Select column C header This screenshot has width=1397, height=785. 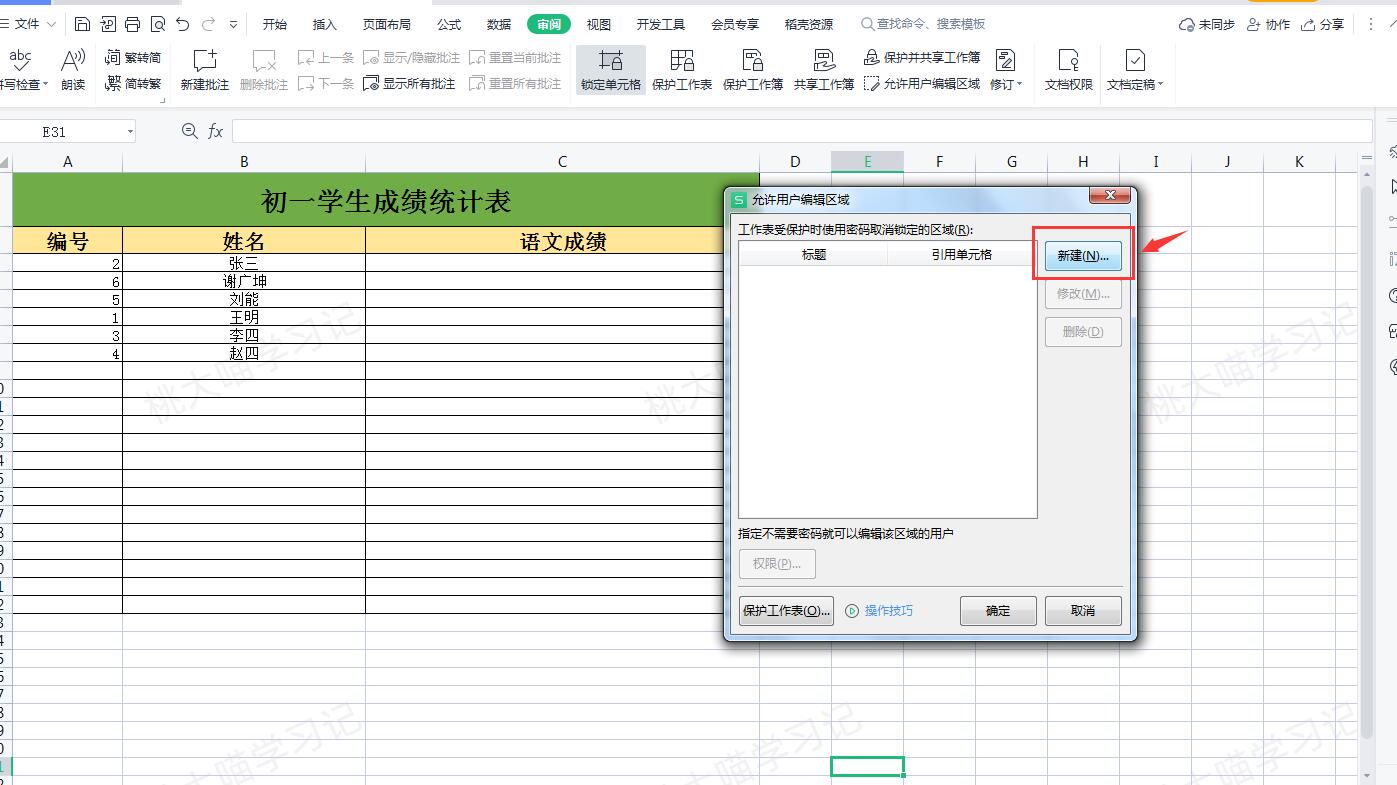[x=562, y=161]
